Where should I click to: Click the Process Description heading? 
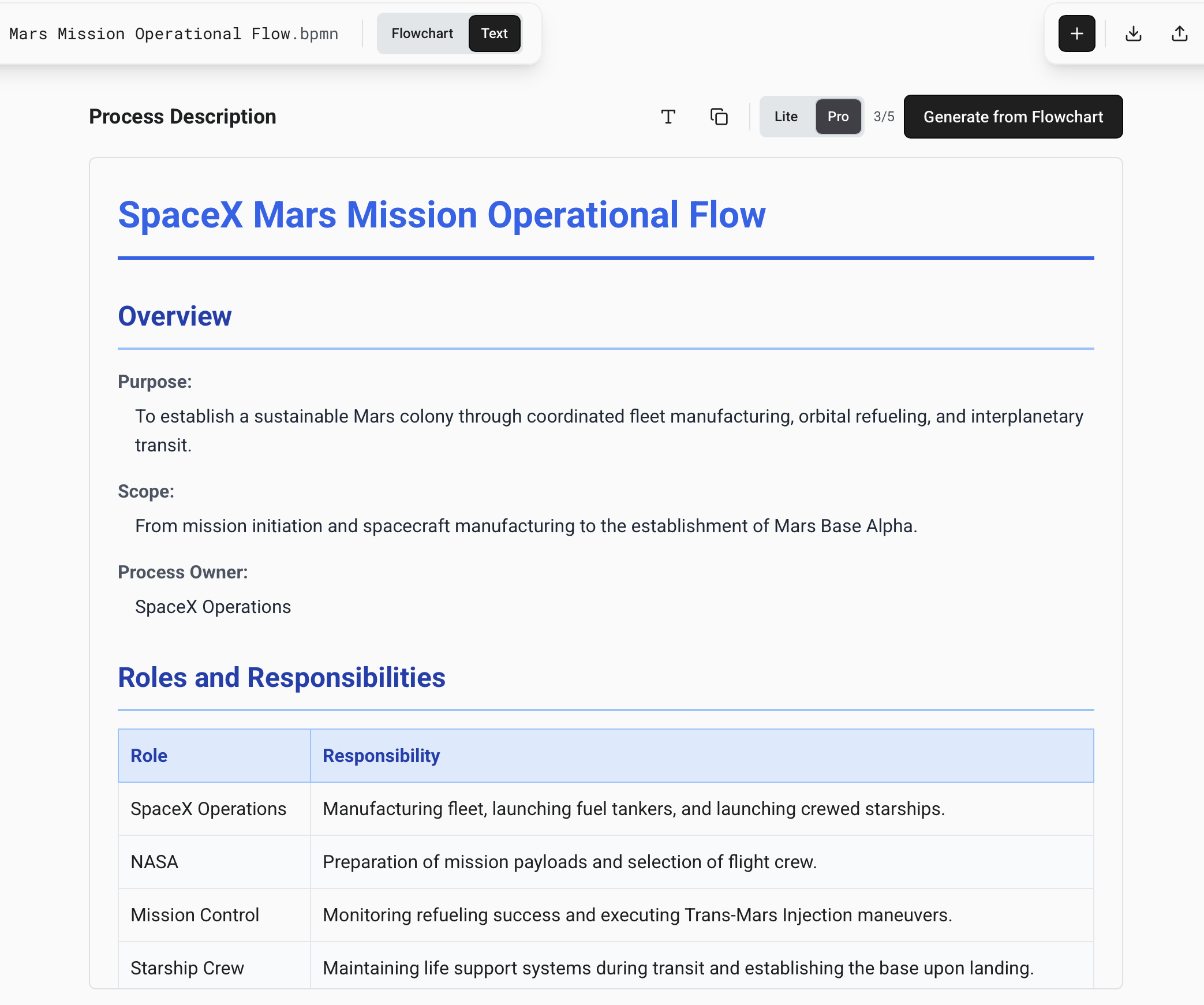[x=182, y=117]
